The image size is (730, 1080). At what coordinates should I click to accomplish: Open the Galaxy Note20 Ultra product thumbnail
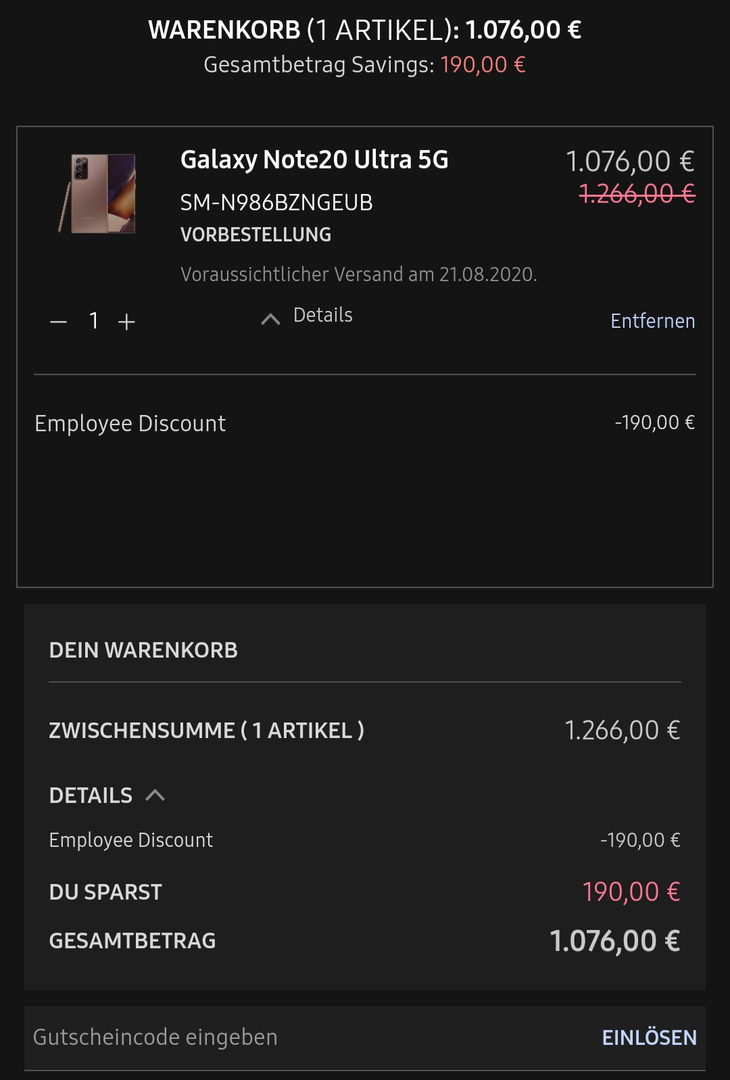click(x=96, y=193)
